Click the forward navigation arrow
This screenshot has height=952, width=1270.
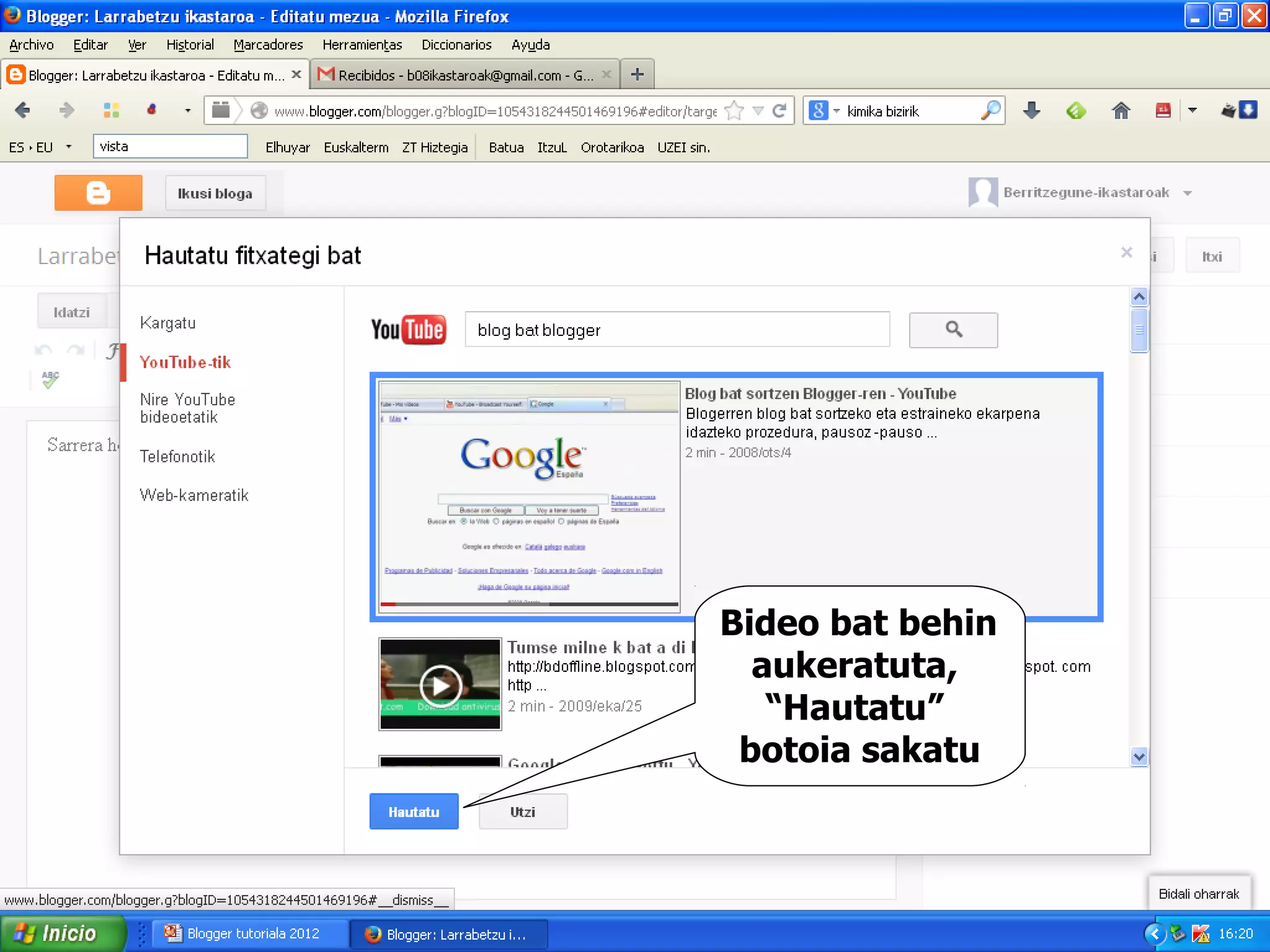coord(66,111)
